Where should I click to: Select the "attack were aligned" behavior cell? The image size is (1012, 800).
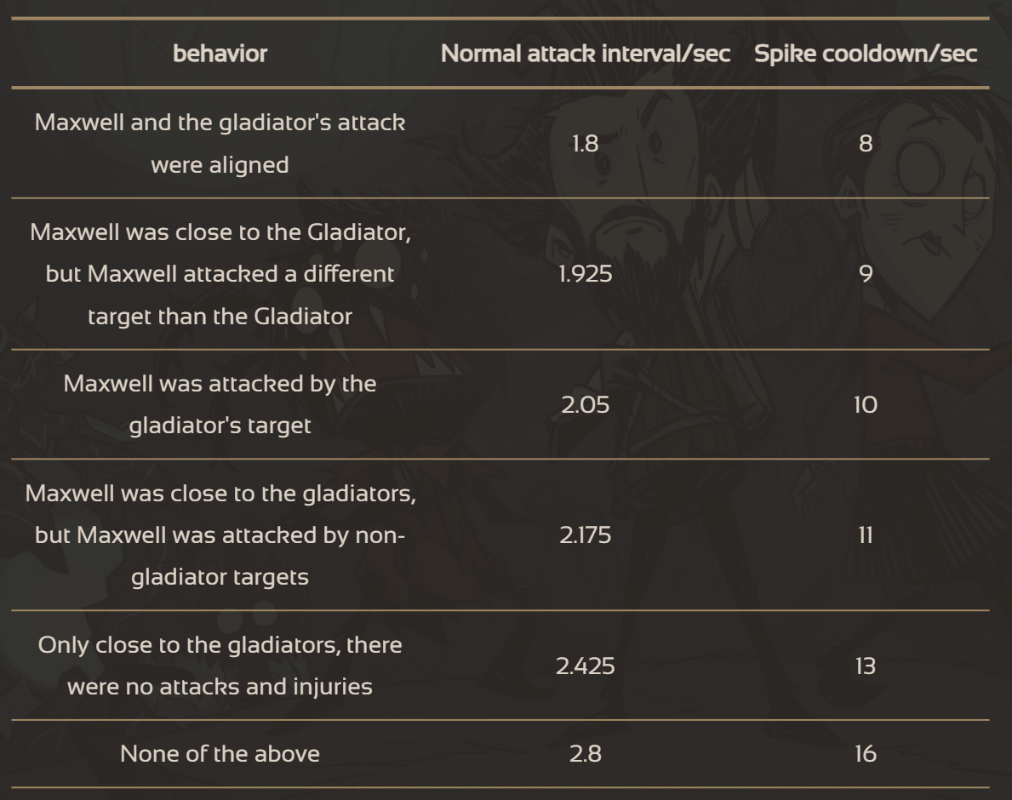[x=220, y=143]
